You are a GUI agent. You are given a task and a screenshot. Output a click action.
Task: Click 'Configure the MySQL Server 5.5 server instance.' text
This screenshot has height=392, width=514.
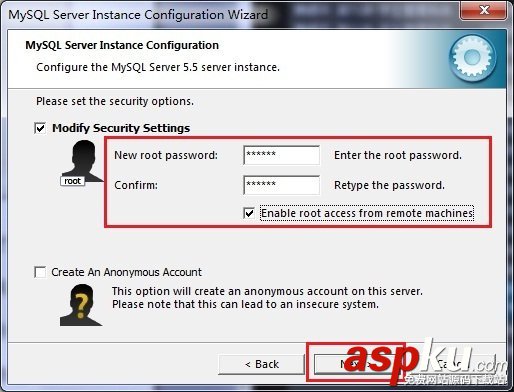click(158, 67)
